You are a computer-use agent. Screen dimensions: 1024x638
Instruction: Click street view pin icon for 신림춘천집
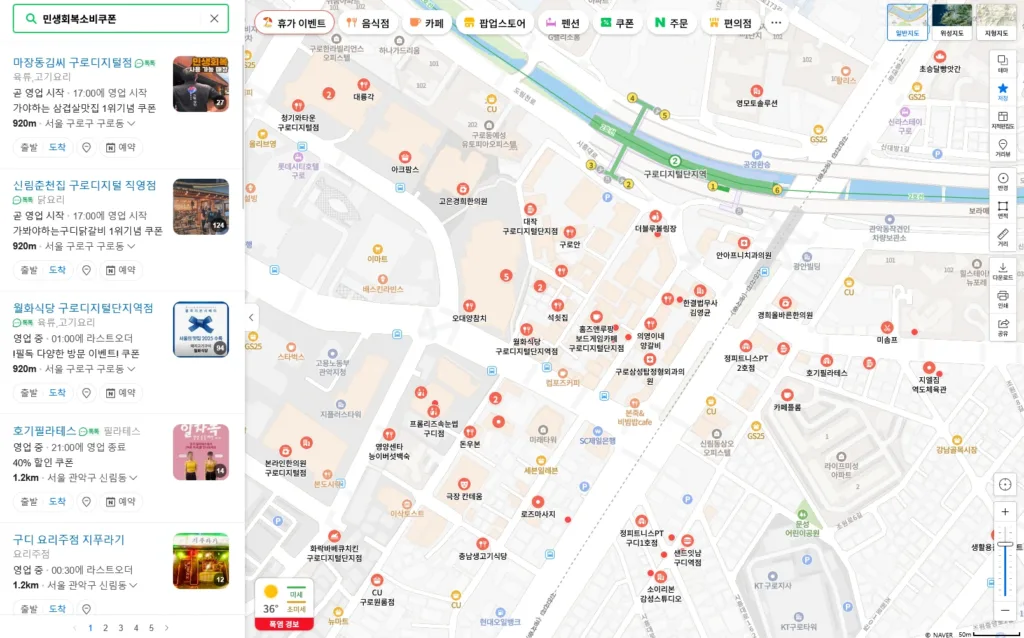pos(86,270)
